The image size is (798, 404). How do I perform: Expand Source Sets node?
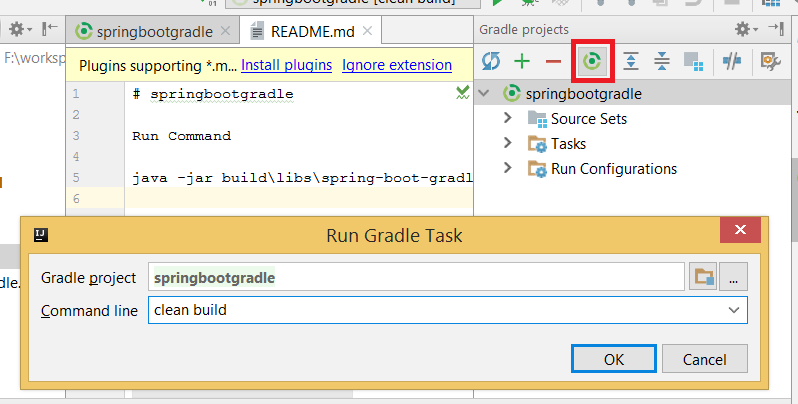coord(507,118)
